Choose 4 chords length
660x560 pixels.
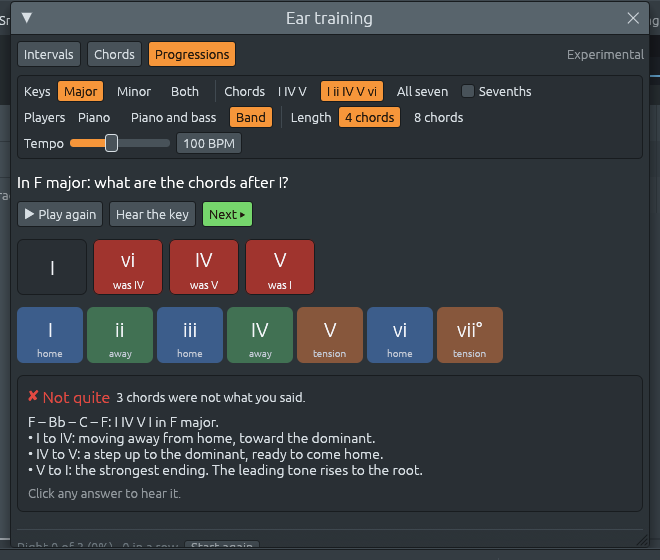click(x=370, y=117)
